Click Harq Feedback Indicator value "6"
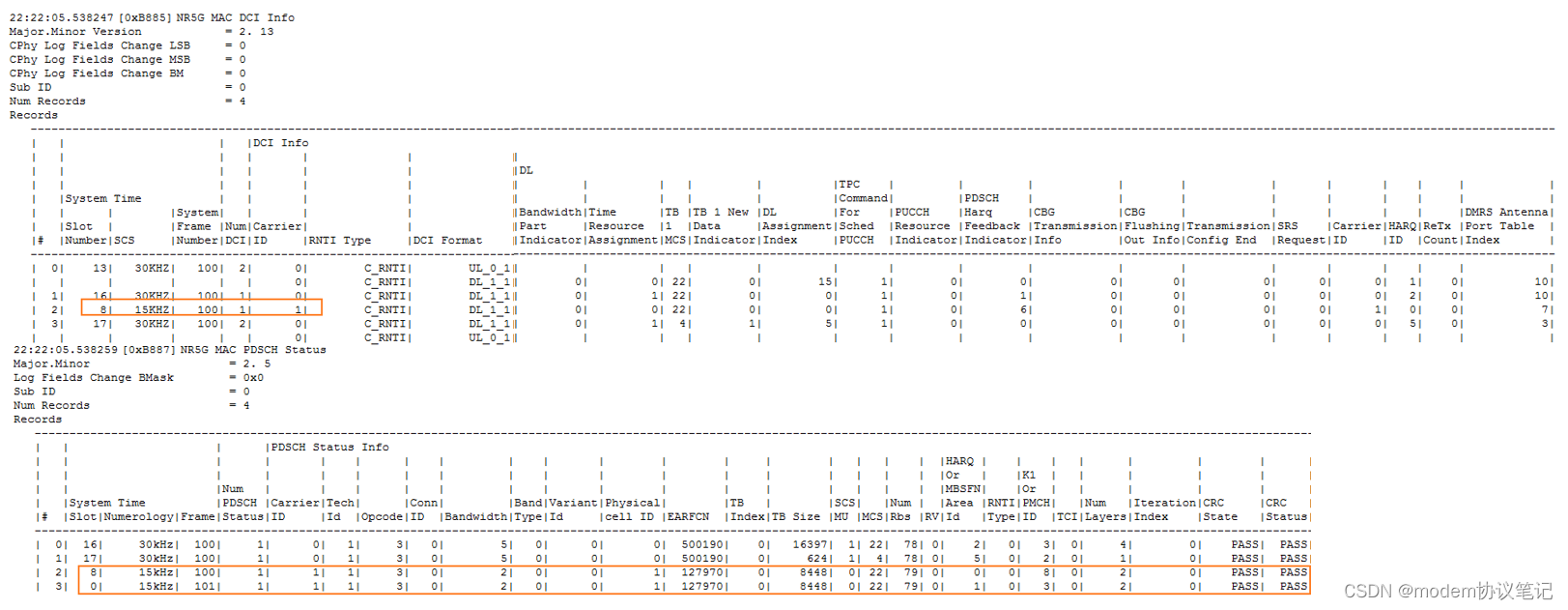Viewport: 1568px width, 610px height. 1023,309
